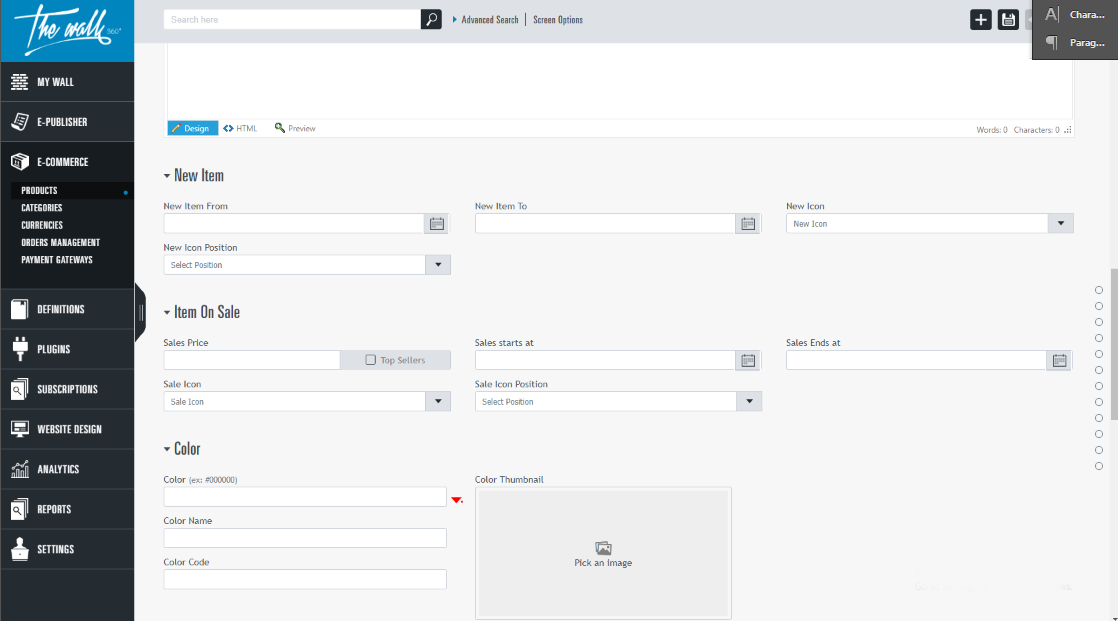This screenshot has height=621, width=1118.
Task: Open the New Icon dropdown
Action: [x=1060, y=224]
